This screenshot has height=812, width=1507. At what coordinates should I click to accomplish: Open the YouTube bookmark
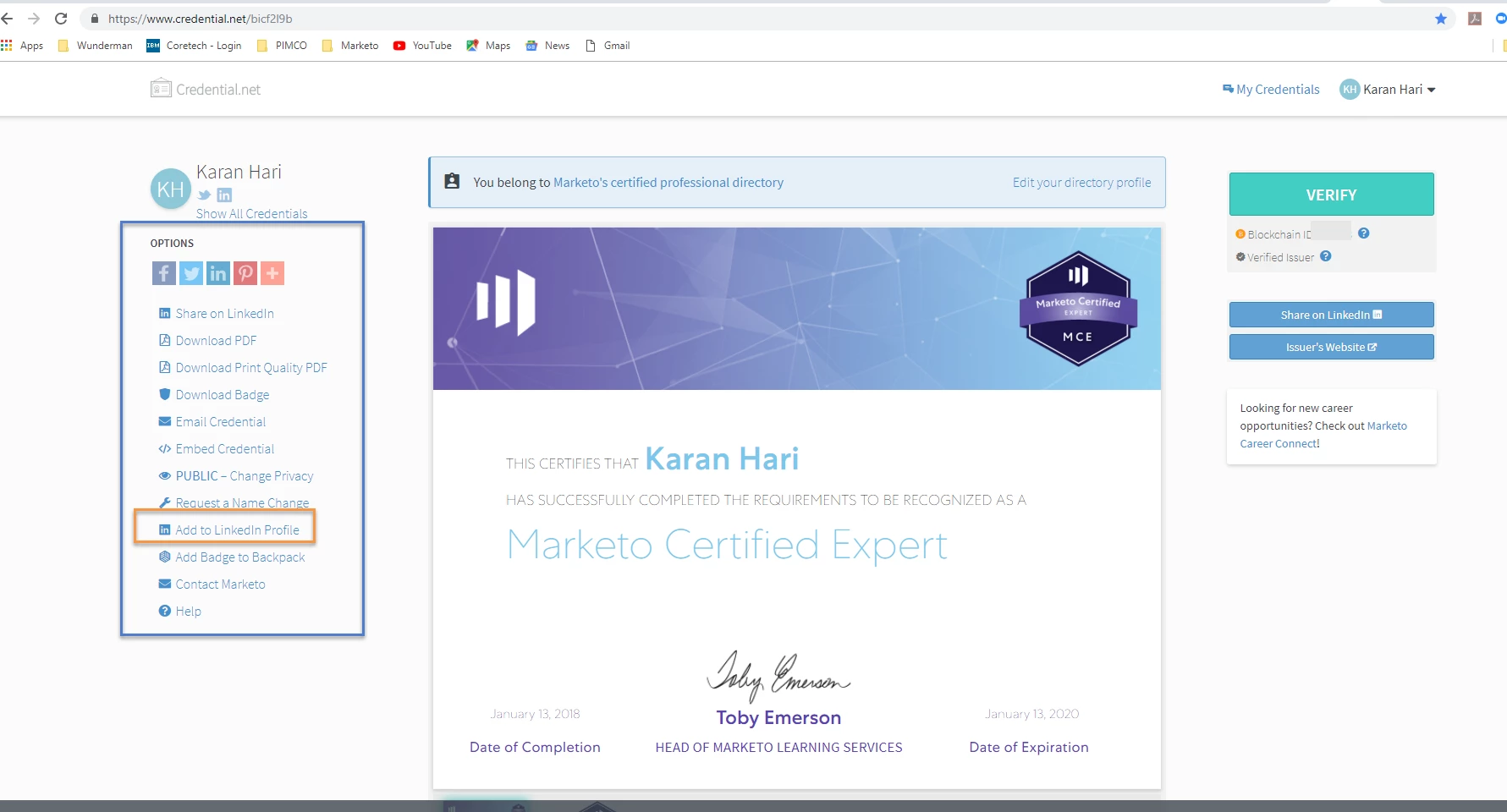pyautogui.click(x=422, y=46)
